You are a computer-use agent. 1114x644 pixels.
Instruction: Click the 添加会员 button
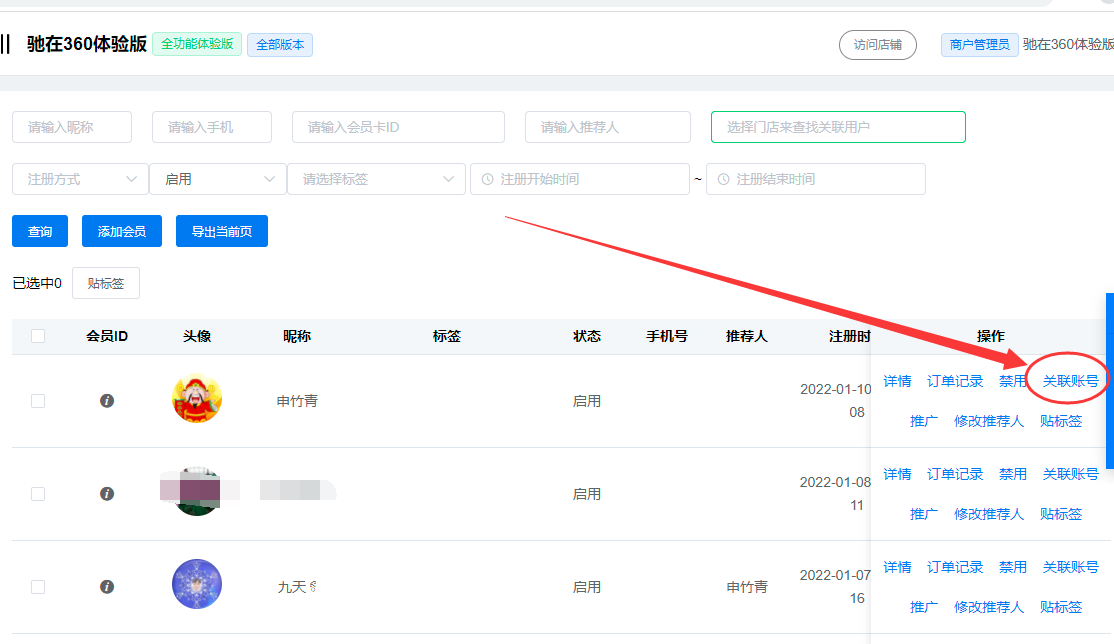coord(121,231)
